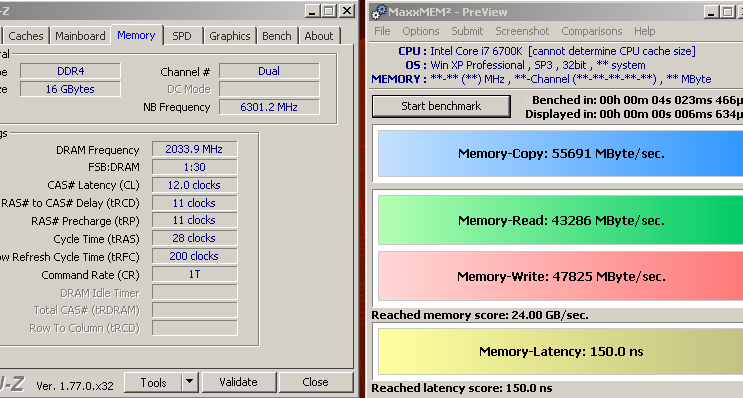
Task: Click the Cycle Time value 28 clocks
Action: pos(194,238)
